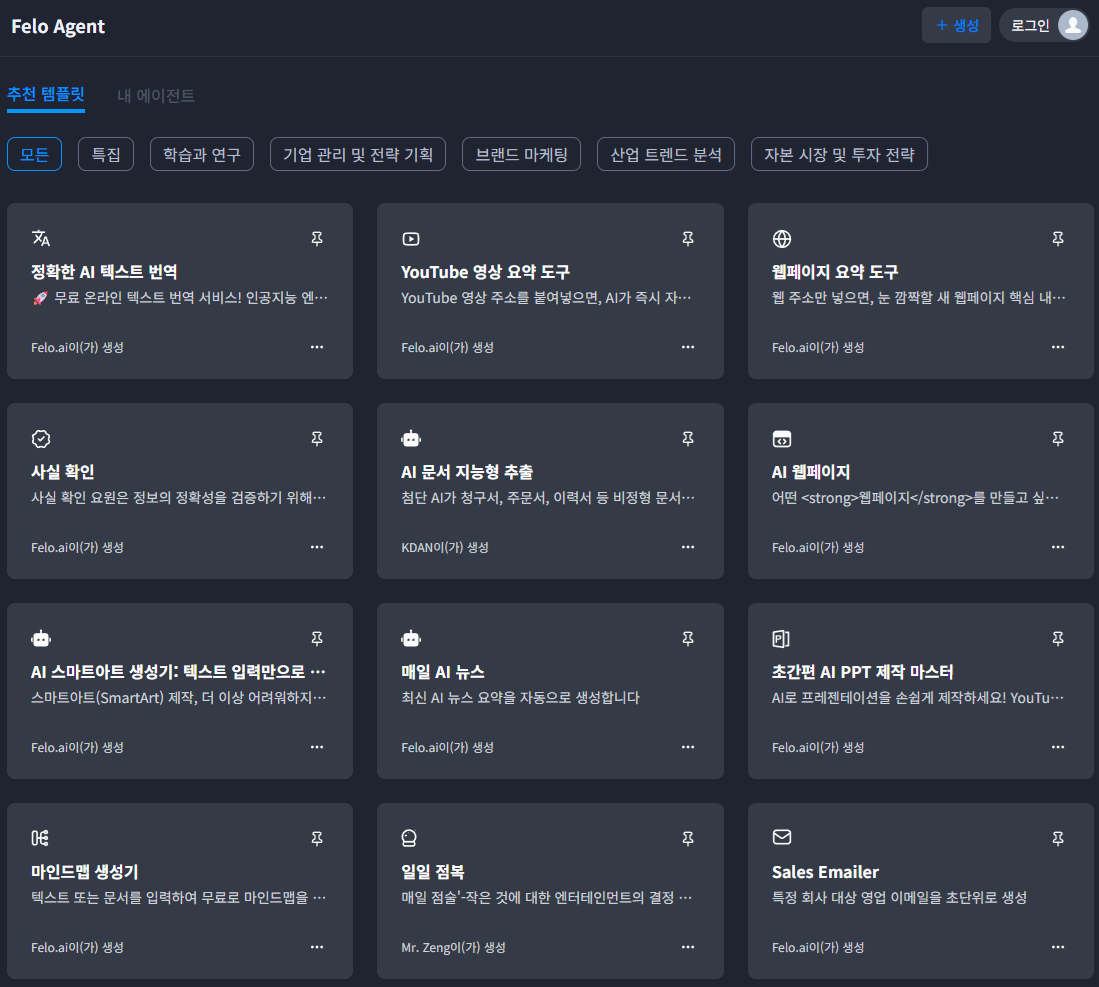Screen dimensions: 1099x987
Task: Open more options for YouTube 영상 요약 도구
Action: pyautogui.click(x=688, y=347)
